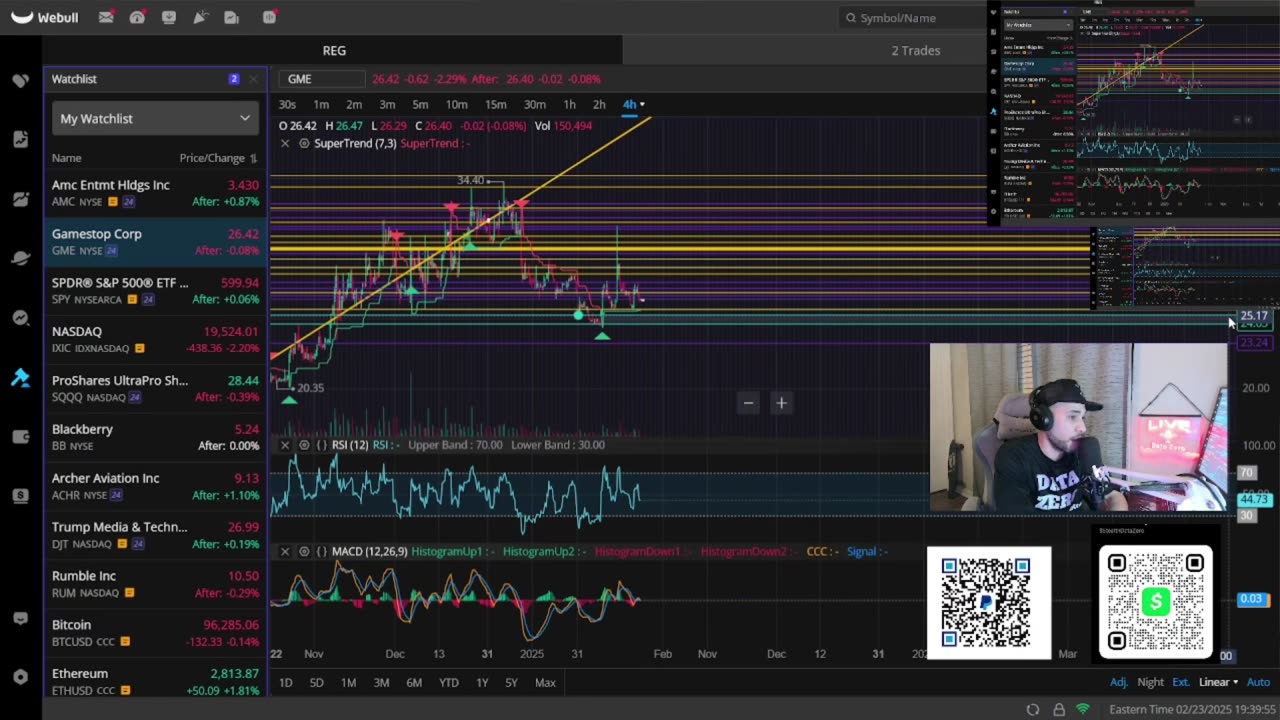The image size is (1280, 720).
Task: Click the Webull logo
Action: 45,17
